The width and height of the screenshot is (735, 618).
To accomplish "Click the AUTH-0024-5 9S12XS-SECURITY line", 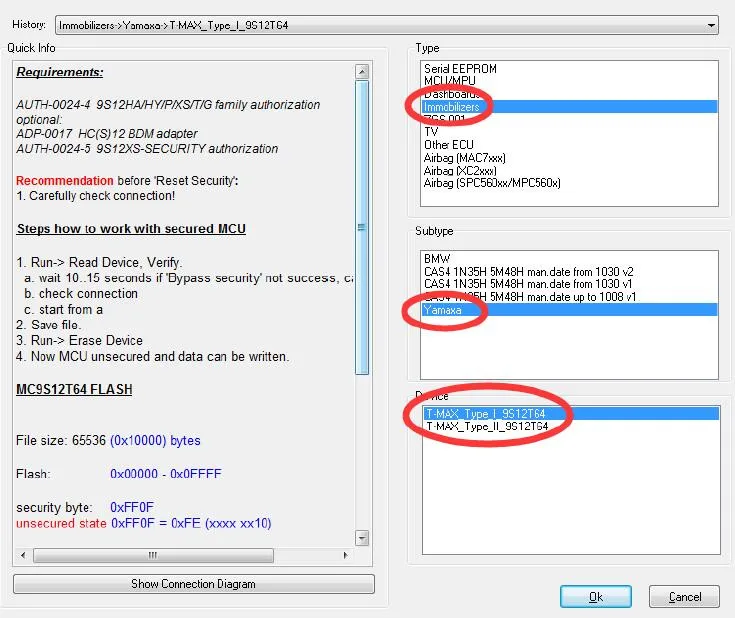I will click(x=147, y=149).
